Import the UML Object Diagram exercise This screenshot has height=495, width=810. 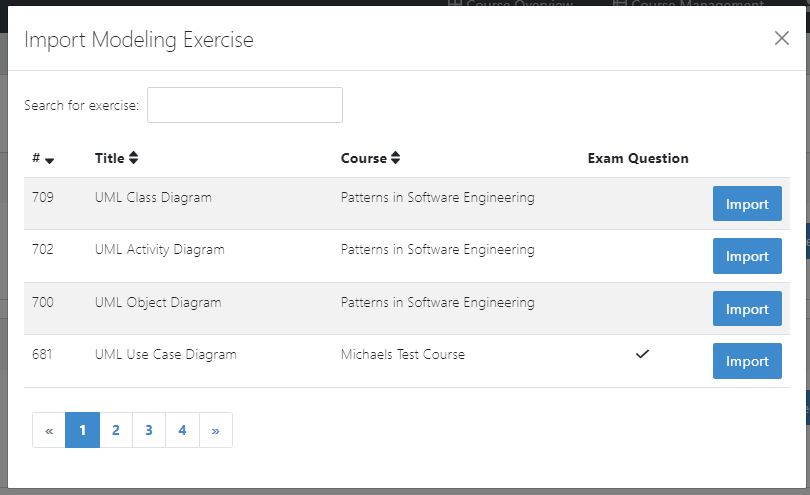[746, 309]
